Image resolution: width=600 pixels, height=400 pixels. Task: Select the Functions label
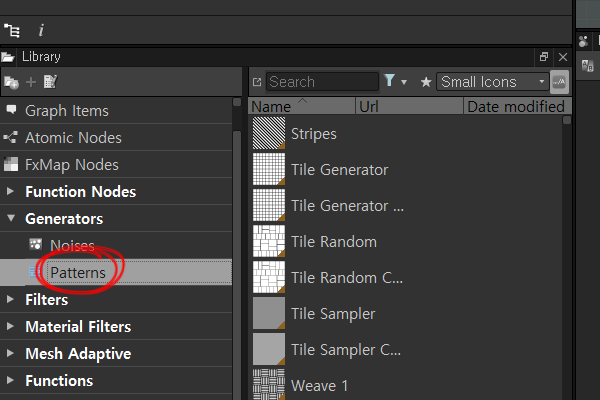(x=59, y=381)
